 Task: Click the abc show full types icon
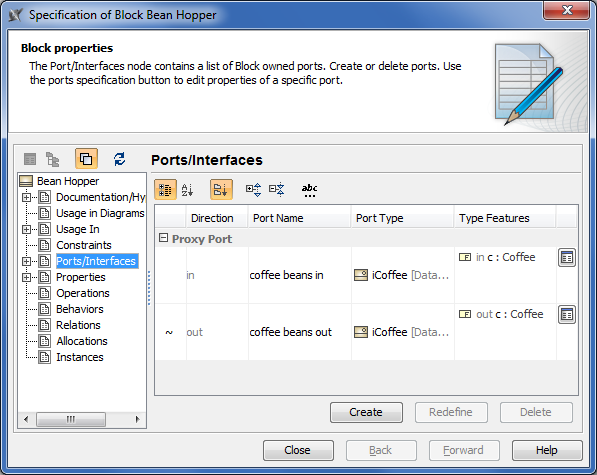click(x=310, y=190)
